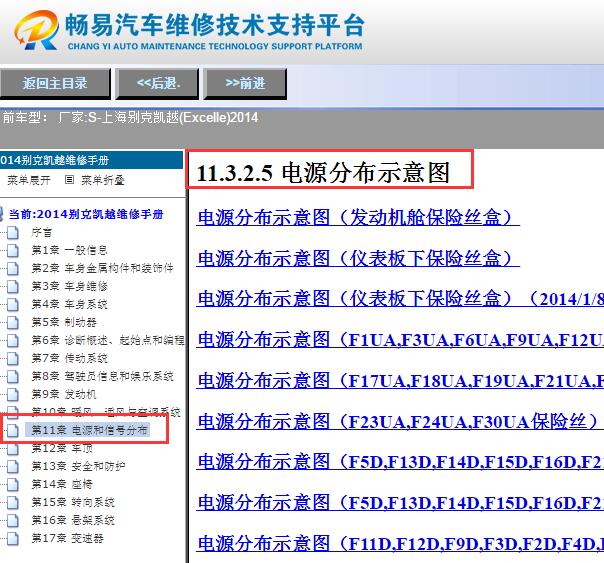The image size is (604, 563).
Task: Click the book icon beside 当前:2014别克凯越维修手册
Action: click(x=1, y=214)
